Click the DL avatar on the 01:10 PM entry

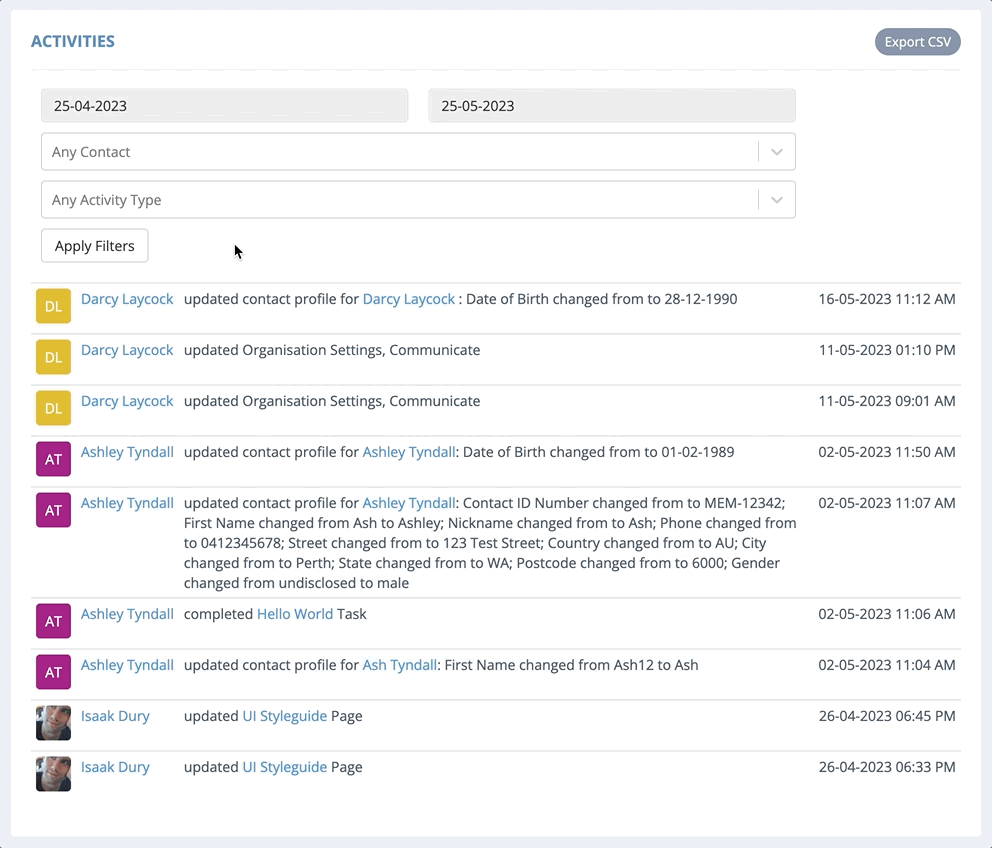(x=53, y=357)
